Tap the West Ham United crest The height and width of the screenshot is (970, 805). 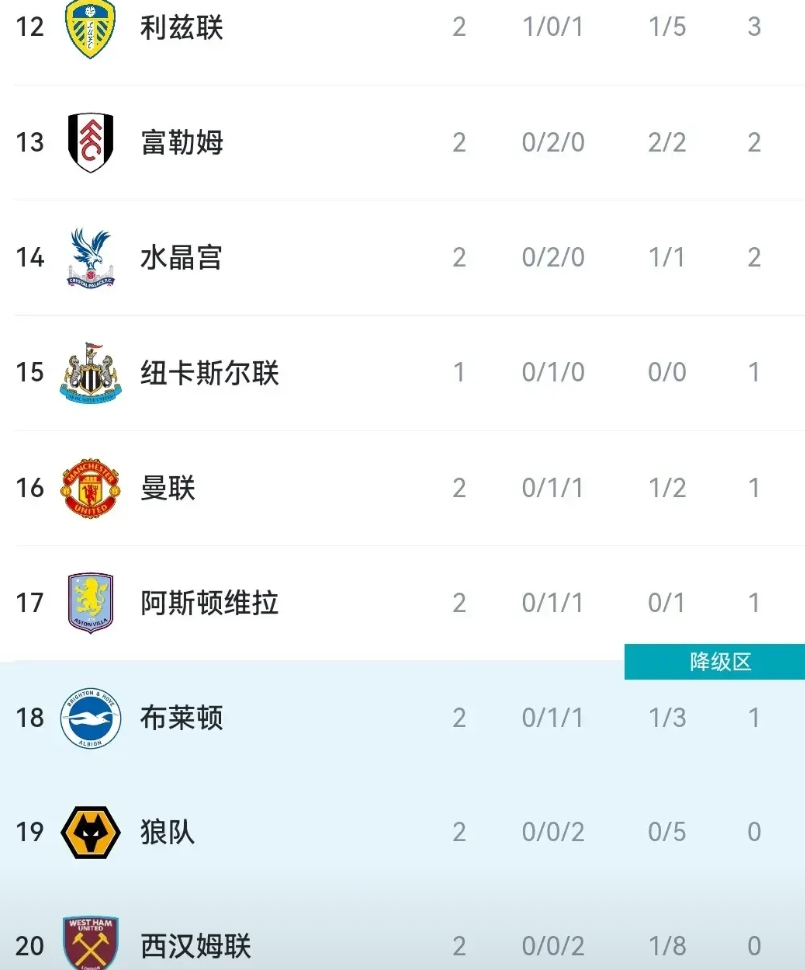pyautogui.click(x=90, y=944)
